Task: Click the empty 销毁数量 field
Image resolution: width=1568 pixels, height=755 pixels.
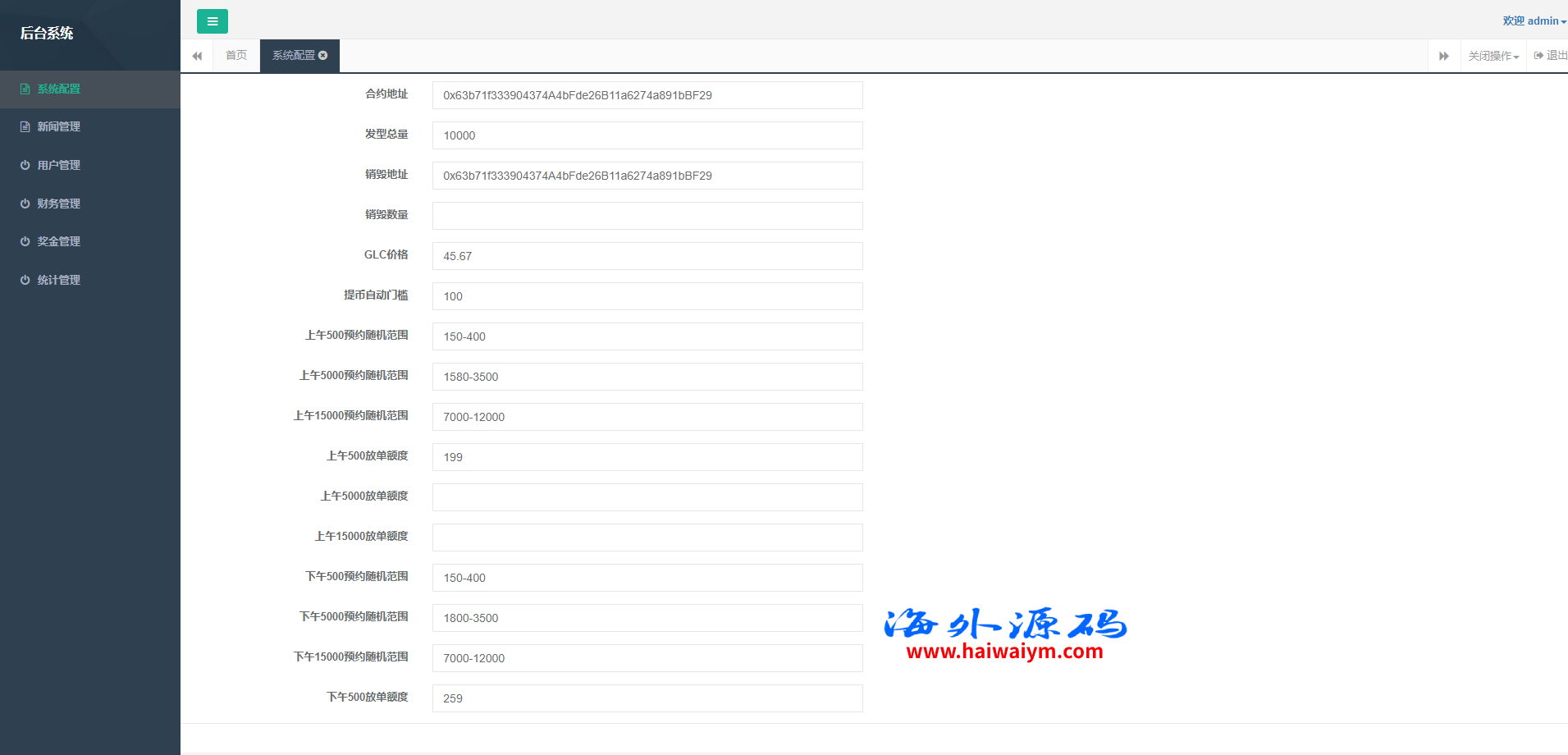Action: [647, 216]
